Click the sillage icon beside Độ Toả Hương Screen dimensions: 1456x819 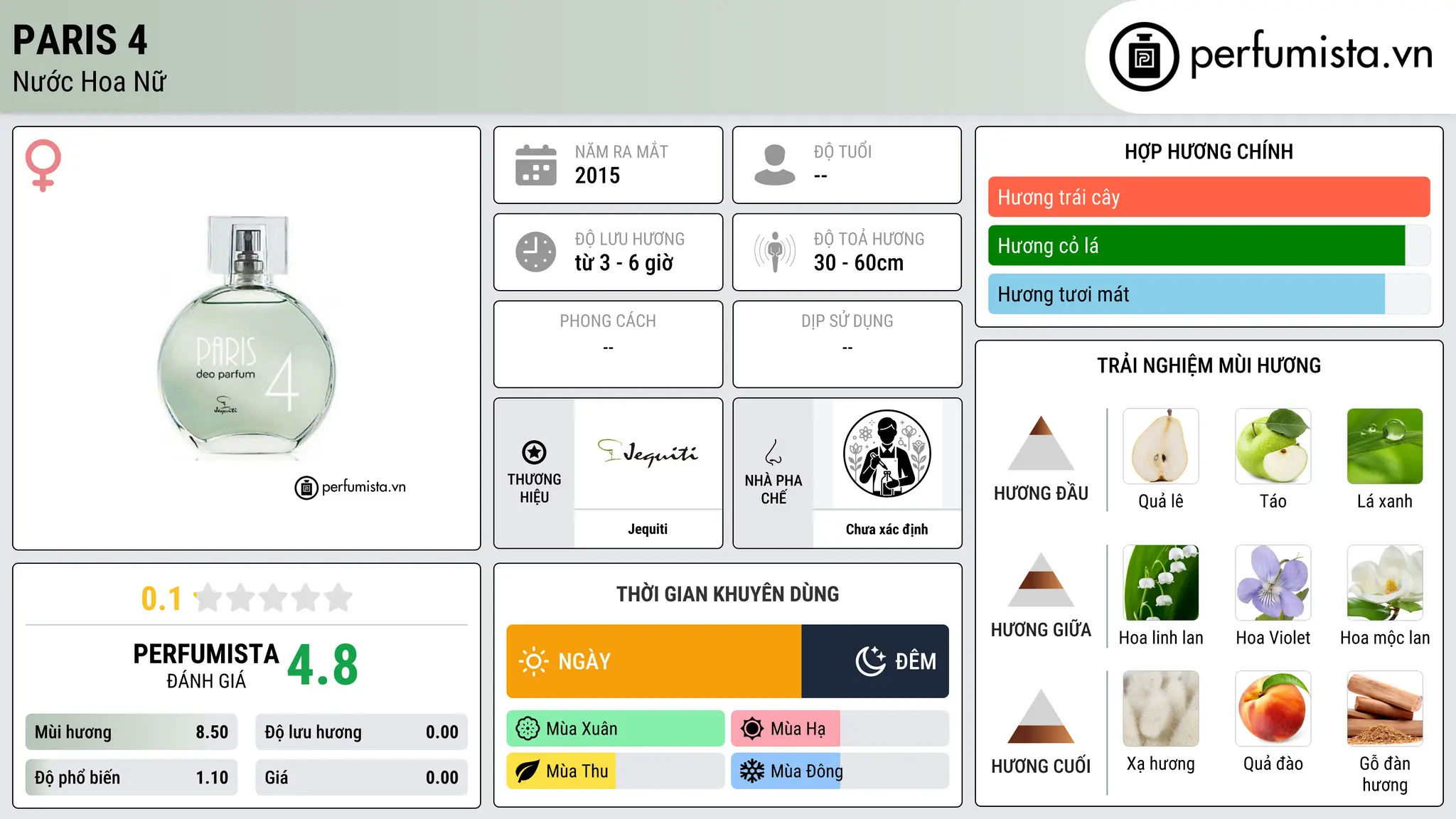775,252
